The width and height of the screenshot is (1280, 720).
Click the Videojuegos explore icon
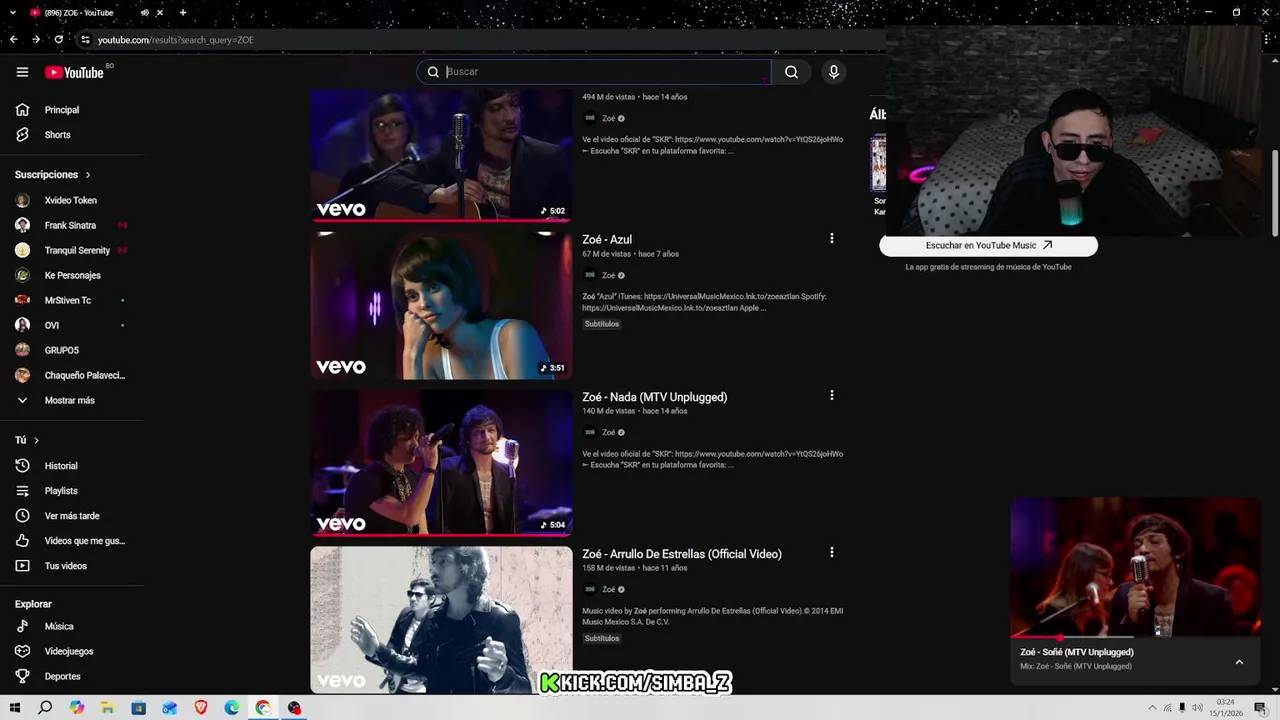(x=22, y=651)
